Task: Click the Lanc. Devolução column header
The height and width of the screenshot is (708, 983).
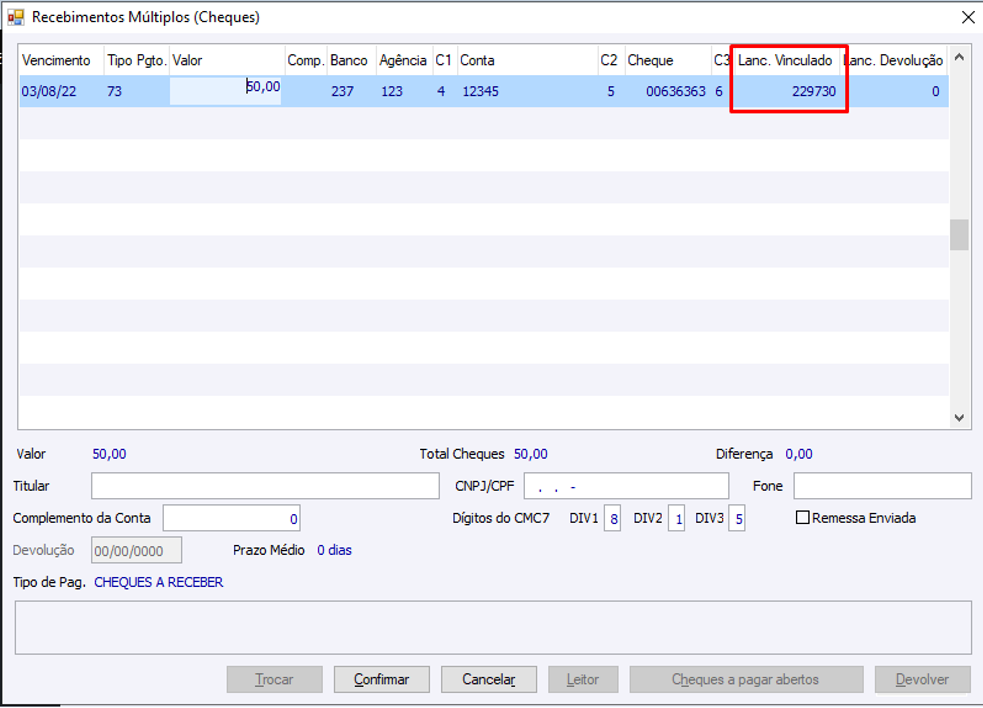Action: (x=895, y=60)
